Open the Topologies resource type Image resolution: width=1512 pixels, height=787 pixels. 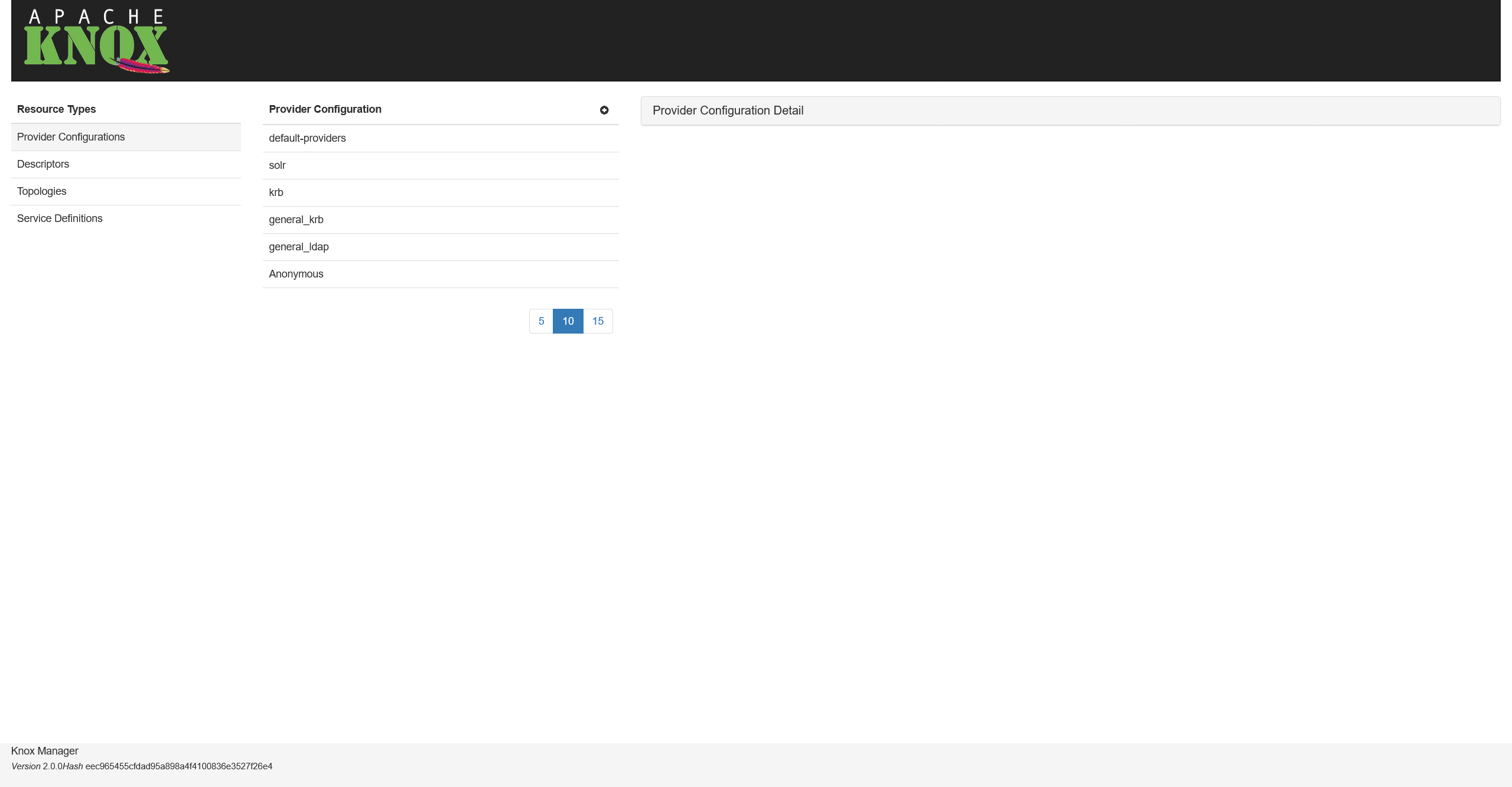(x=126, y=191)
